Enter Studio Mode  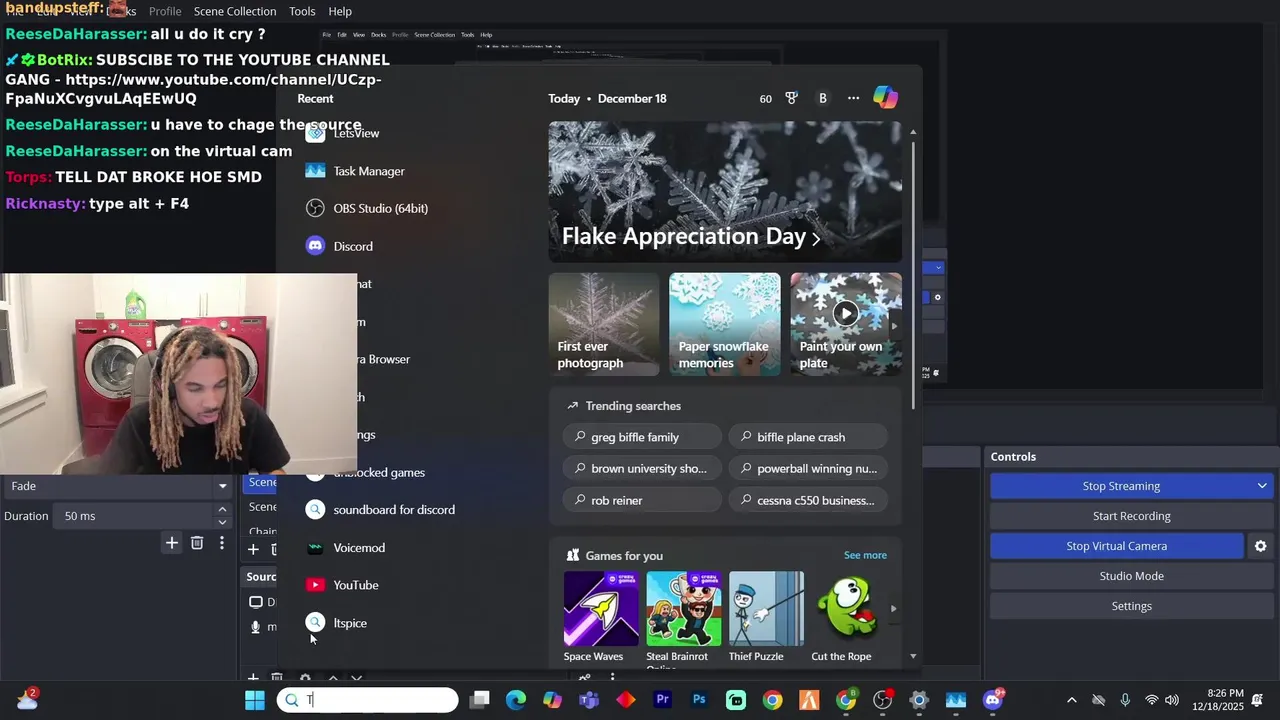[x=1131, y=576]
